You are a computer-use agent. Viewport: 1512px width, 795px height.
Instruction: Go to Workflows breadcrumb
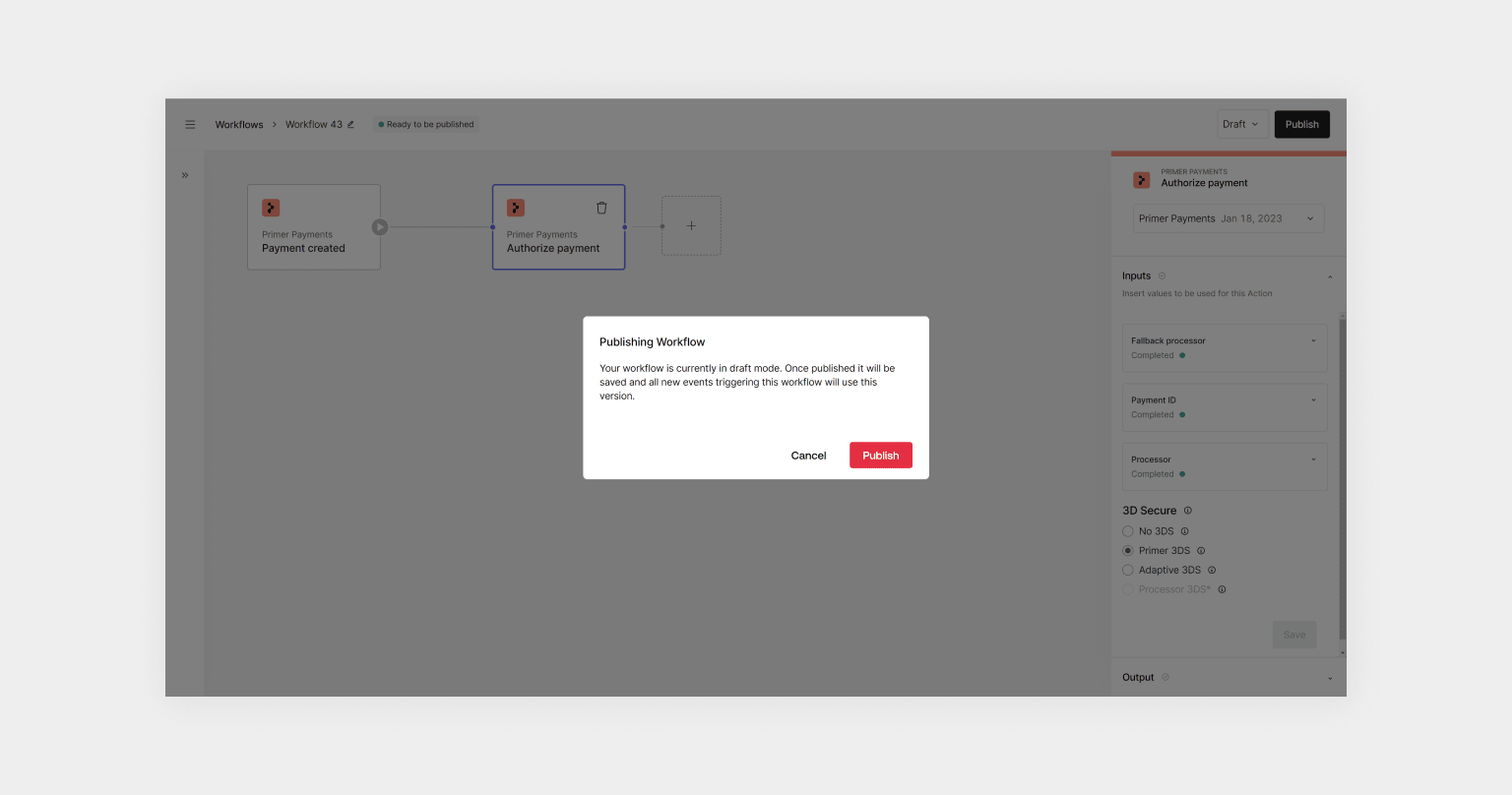click(x=239, y=124)
